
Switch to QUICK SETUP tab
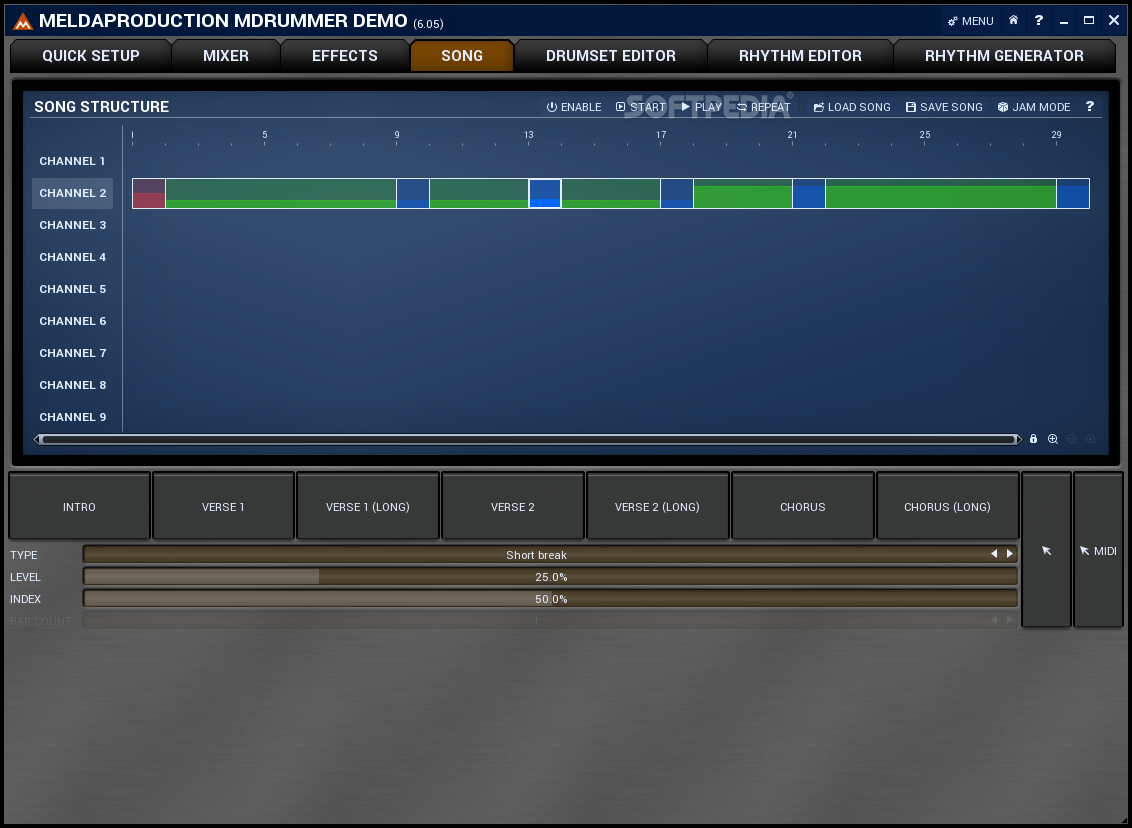coord(91,56)
